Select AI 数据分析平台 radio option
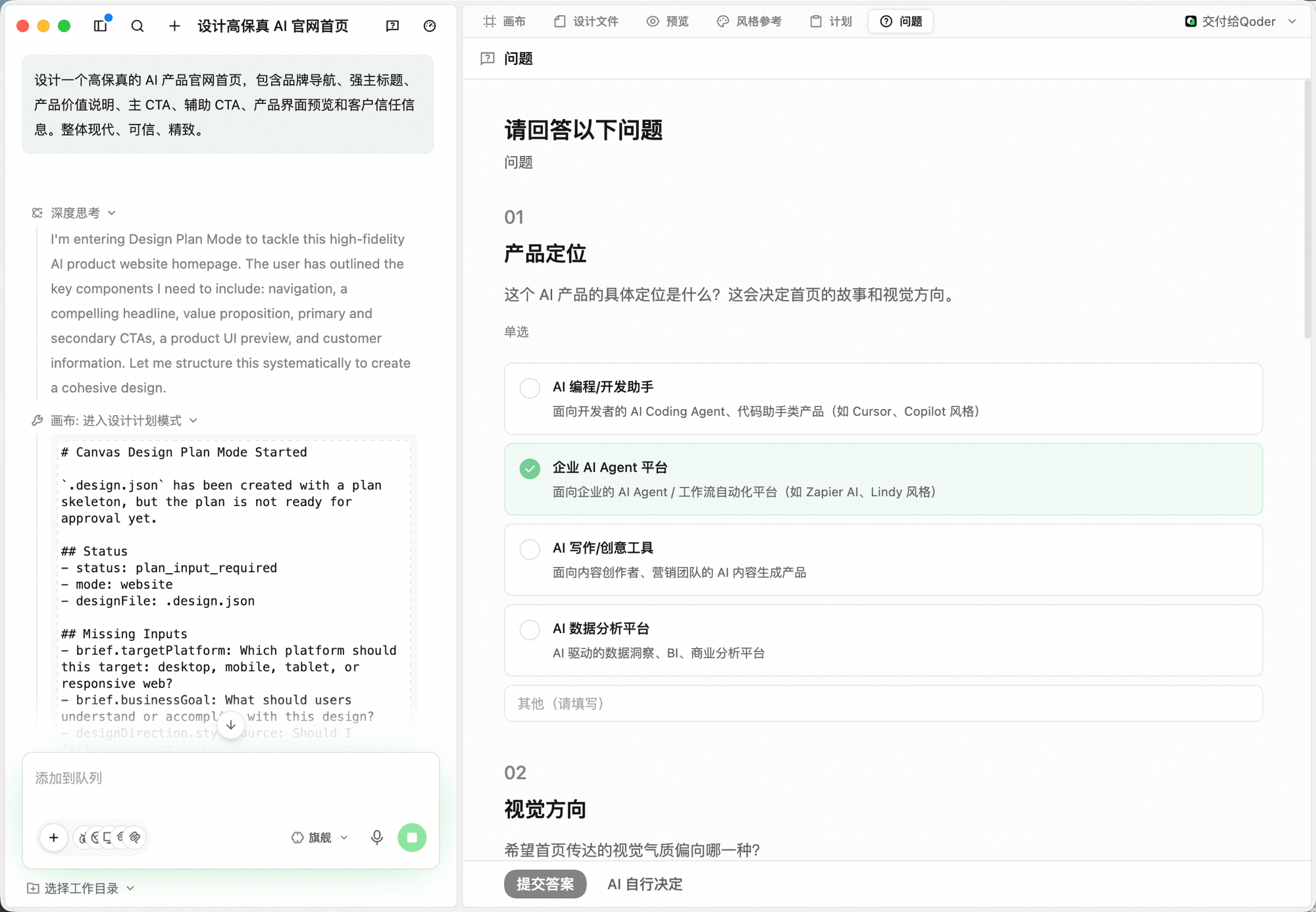Viewport: 1316px width, 912px height. (x=530, y=630)
